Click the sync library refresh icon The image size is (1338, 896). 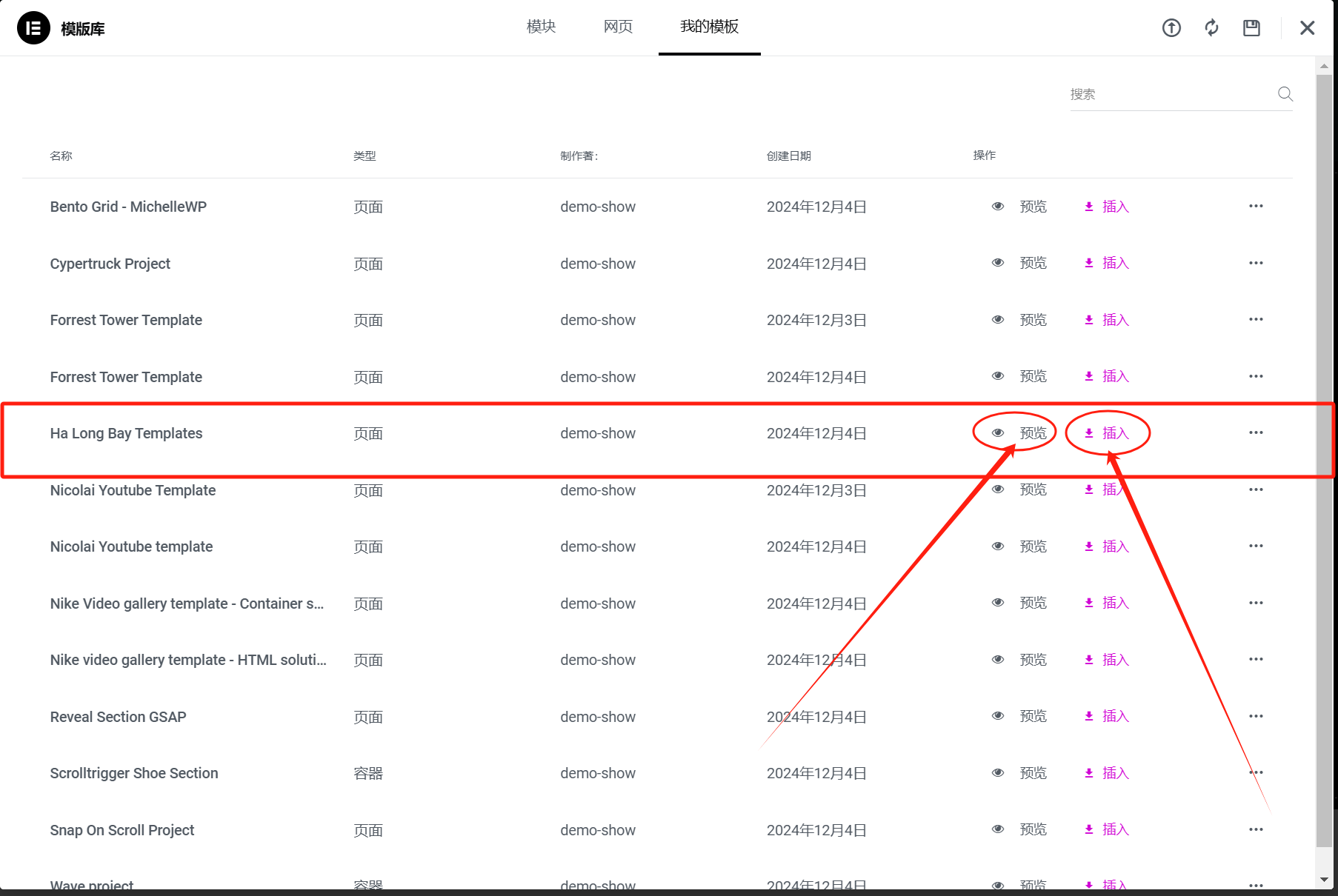[1211, 28]
